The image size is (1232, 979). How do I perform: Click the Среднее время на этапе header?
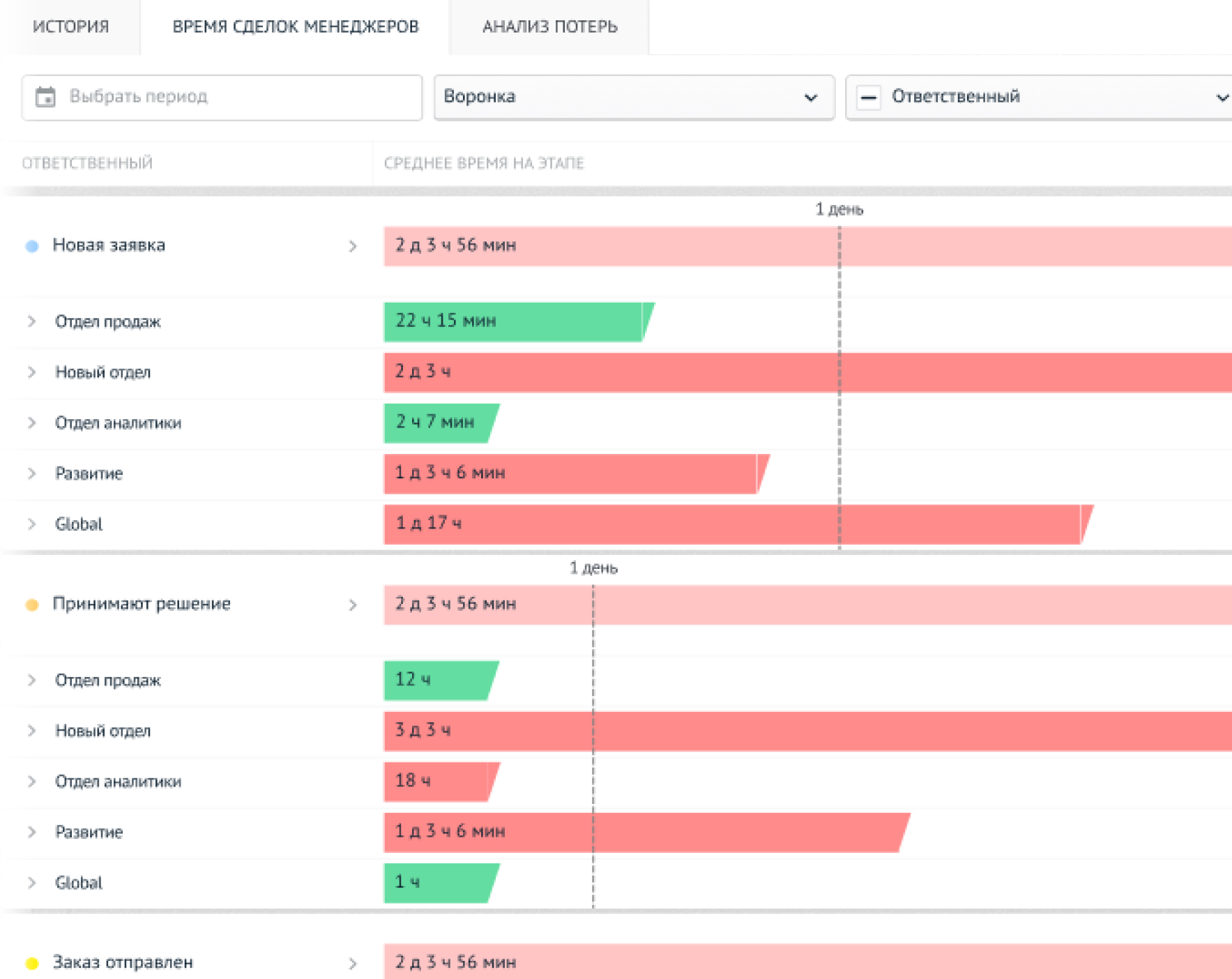coord(484,163)
